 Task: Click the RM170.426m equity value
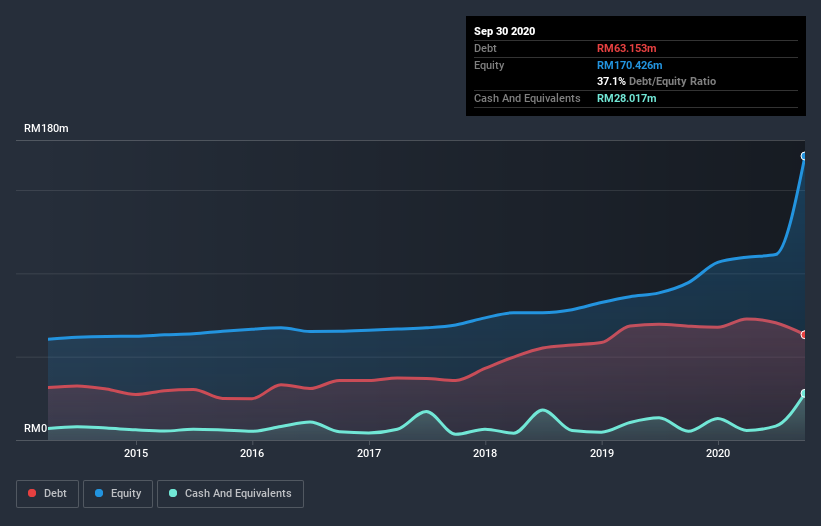[x=629, y=65]
